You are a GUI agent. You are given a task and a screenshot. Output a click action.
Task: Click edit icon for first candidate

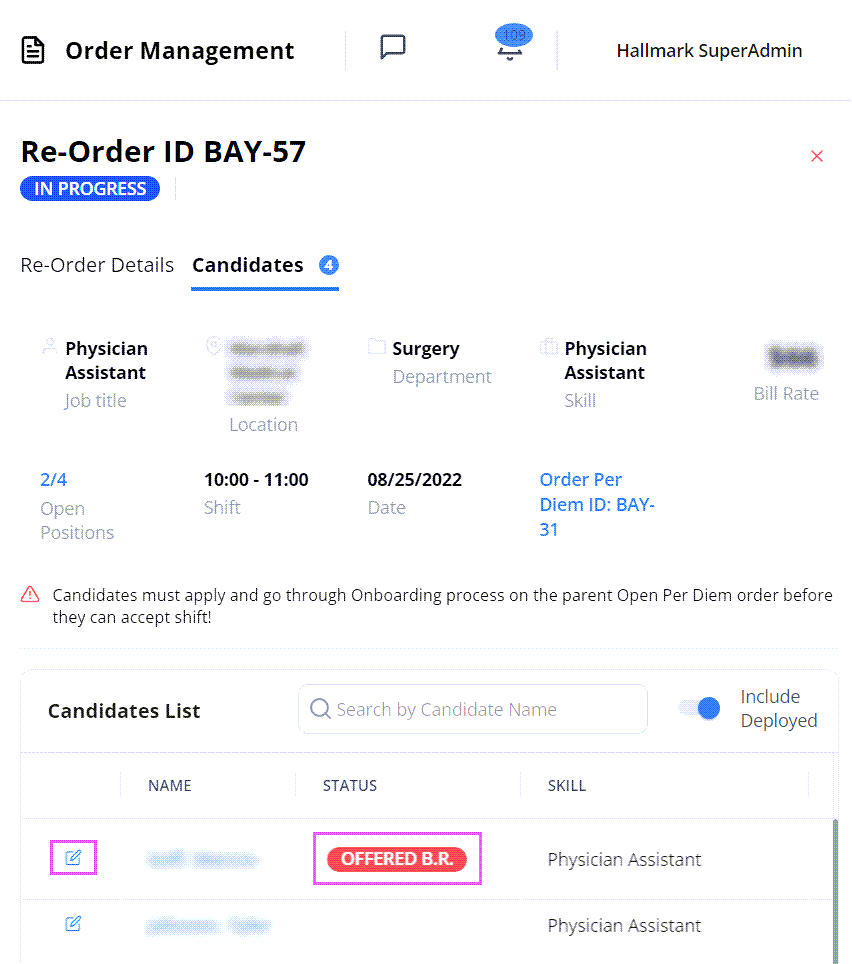click(73, 857)
